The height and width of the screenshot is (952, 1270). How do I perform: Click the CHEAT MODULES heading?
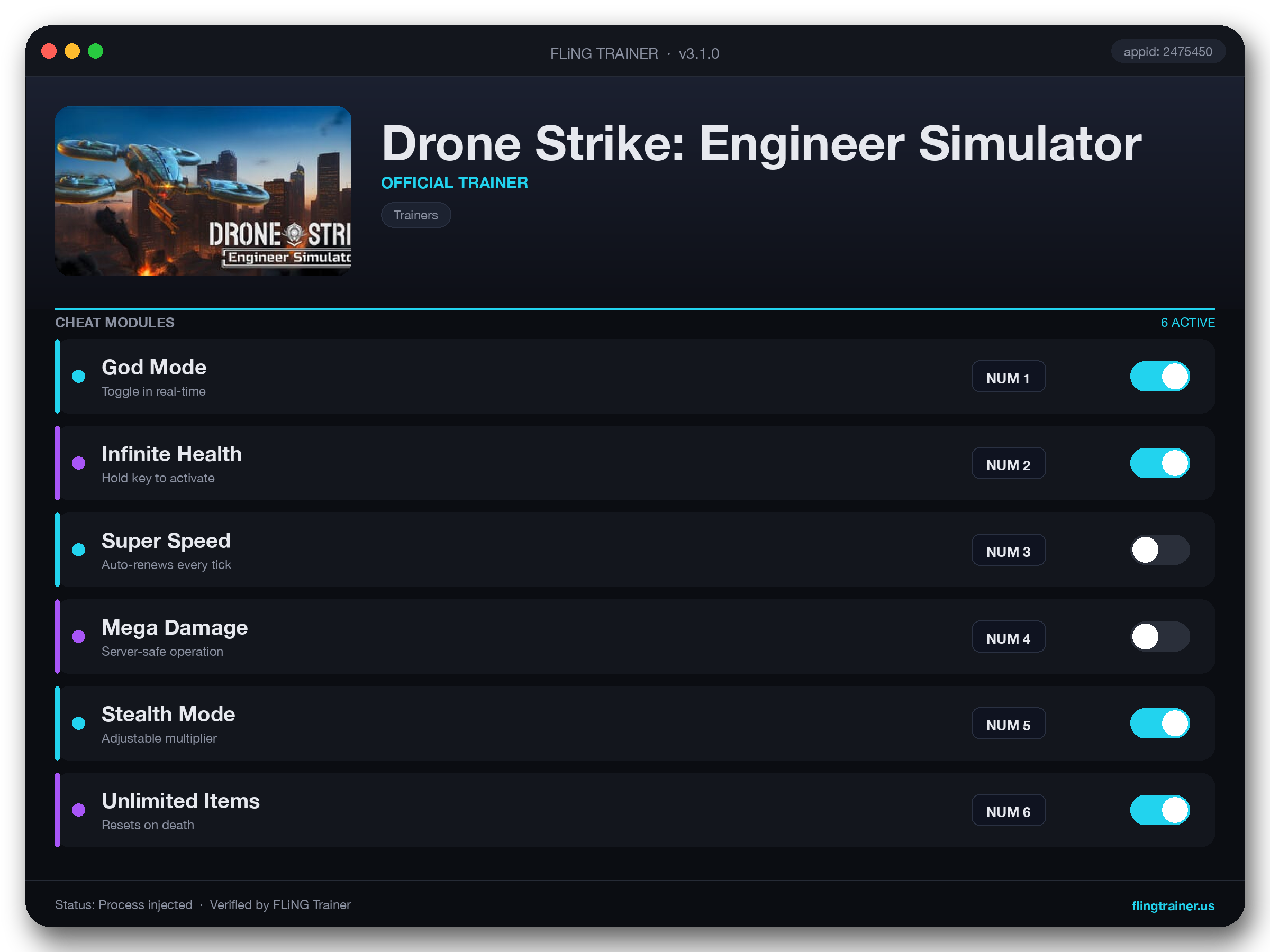pyautogui.click(x=115, y=323)
